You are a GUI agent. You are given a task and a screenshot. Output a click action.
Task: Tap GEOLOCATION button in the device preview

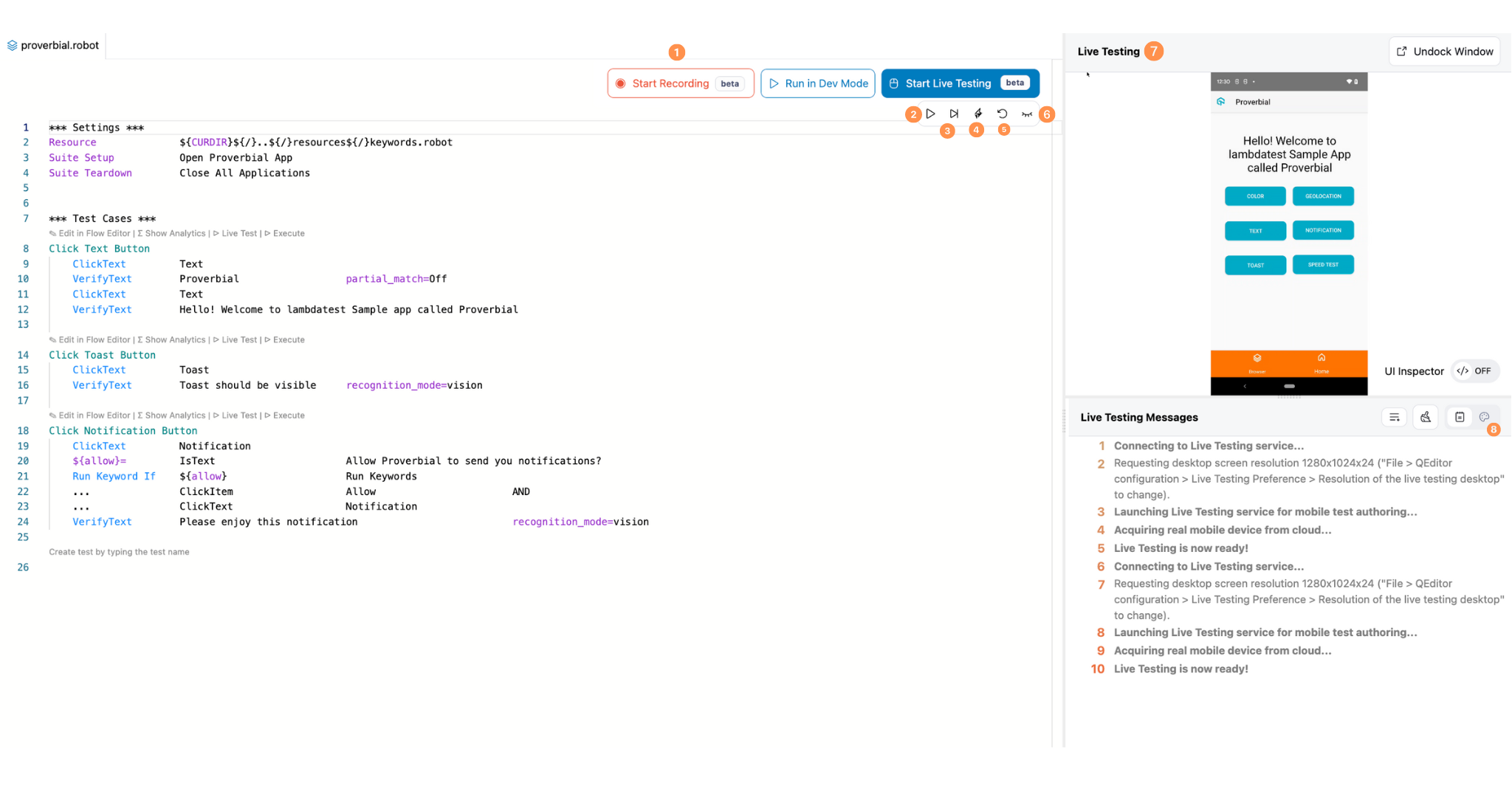1323,196
